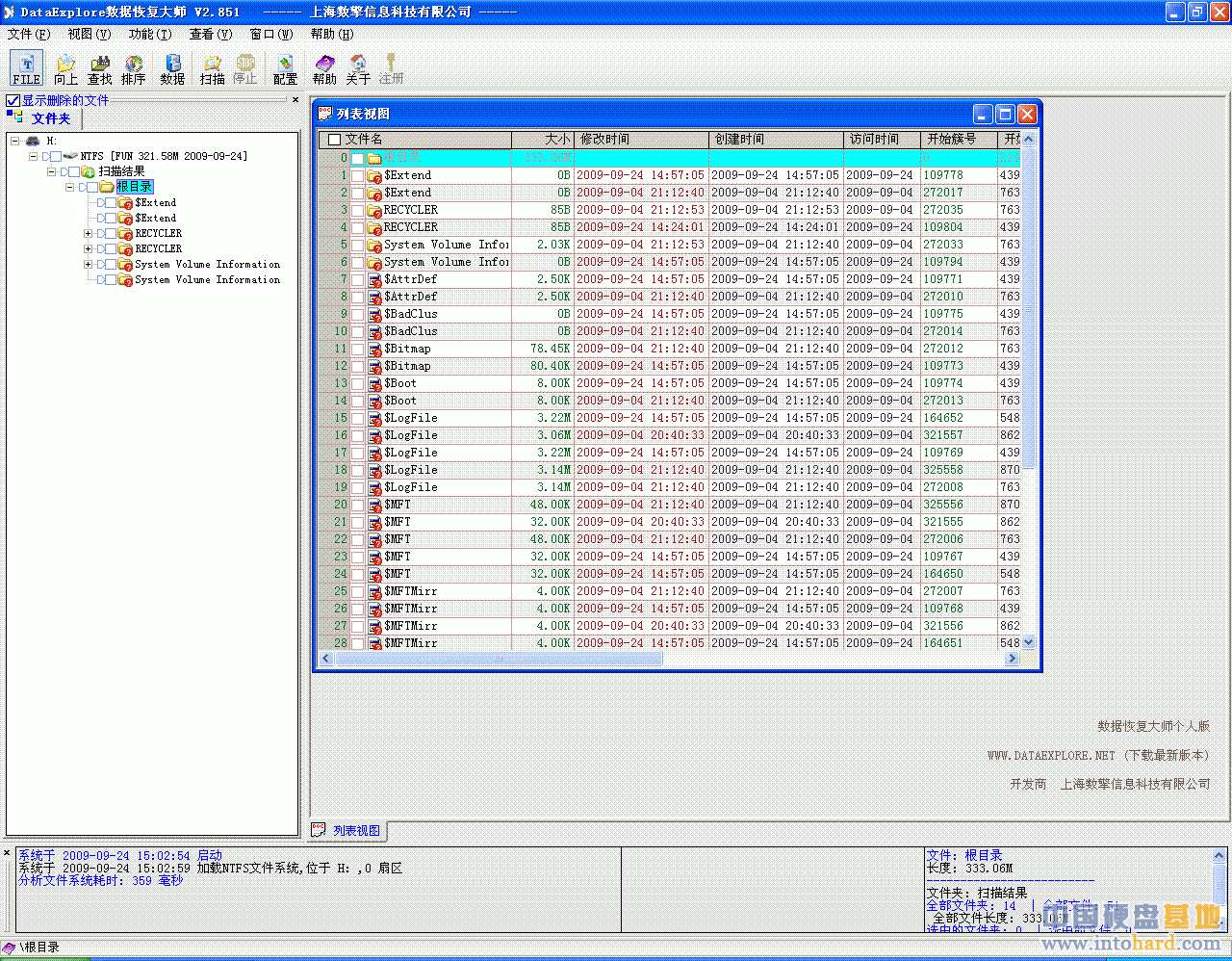
Task: Open the 功能(T) menu
Action: pos(150,34)
